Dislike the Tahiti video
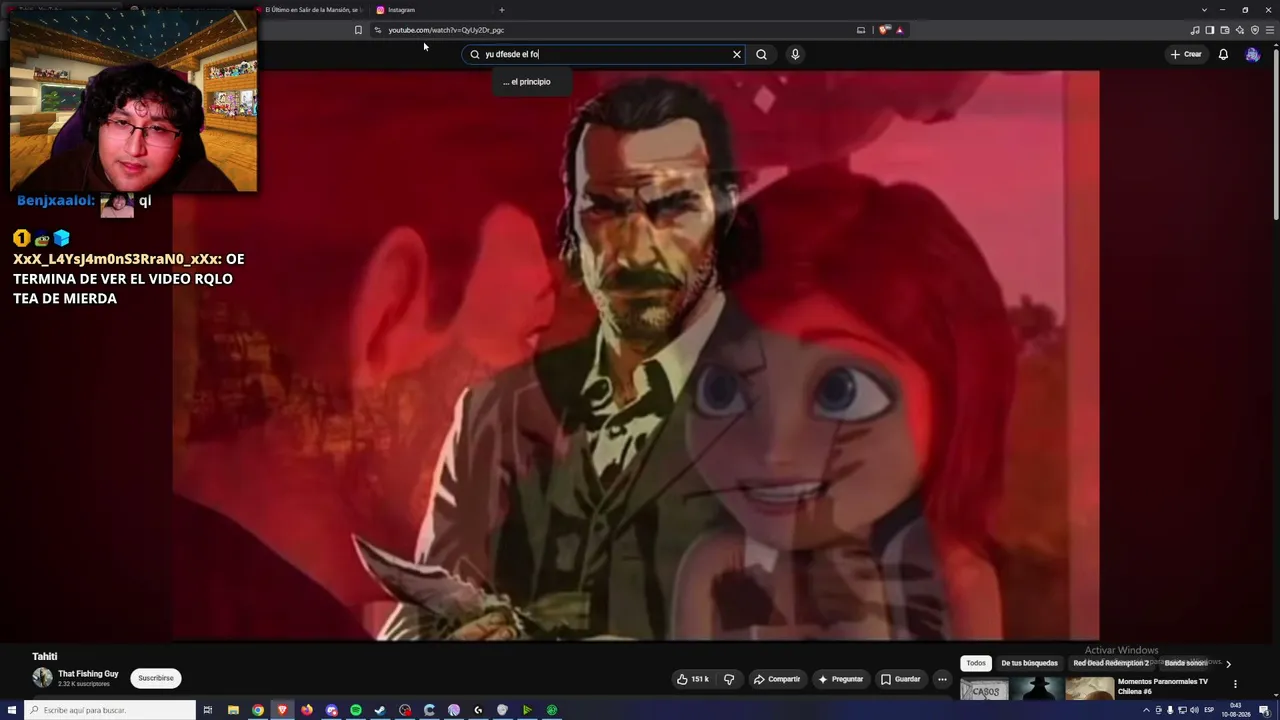The image size is (1280, 720). coord(729,679)
